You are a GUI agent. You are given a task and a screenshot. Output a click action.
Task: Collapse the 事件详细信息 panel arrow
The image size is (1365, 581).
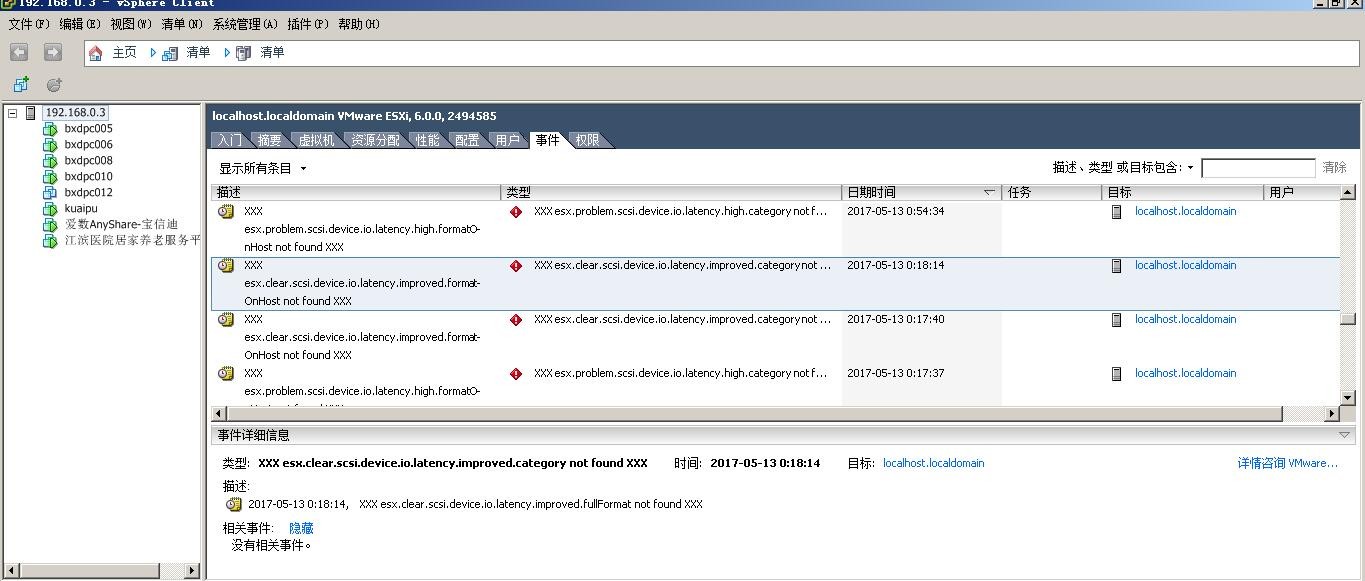[1345, 435]
